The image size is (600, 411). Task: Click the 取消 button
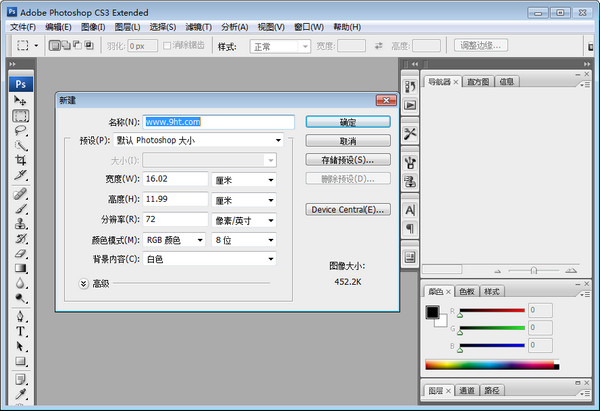[348, 141]
